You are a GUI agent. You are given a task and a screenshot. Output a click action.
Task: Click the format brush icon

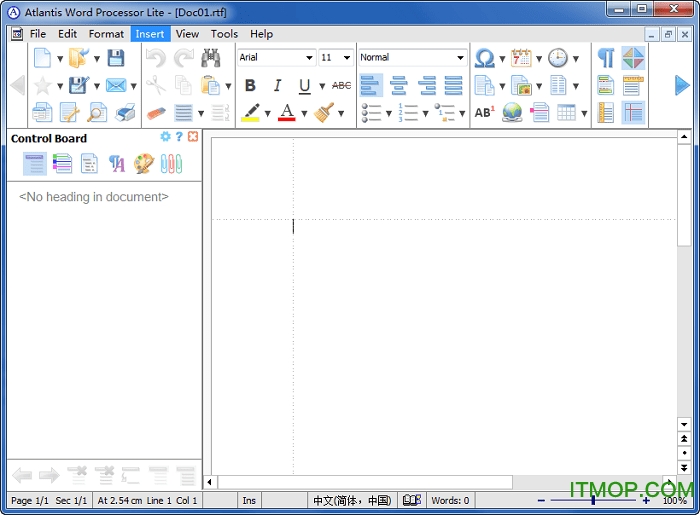click(324, 112)
